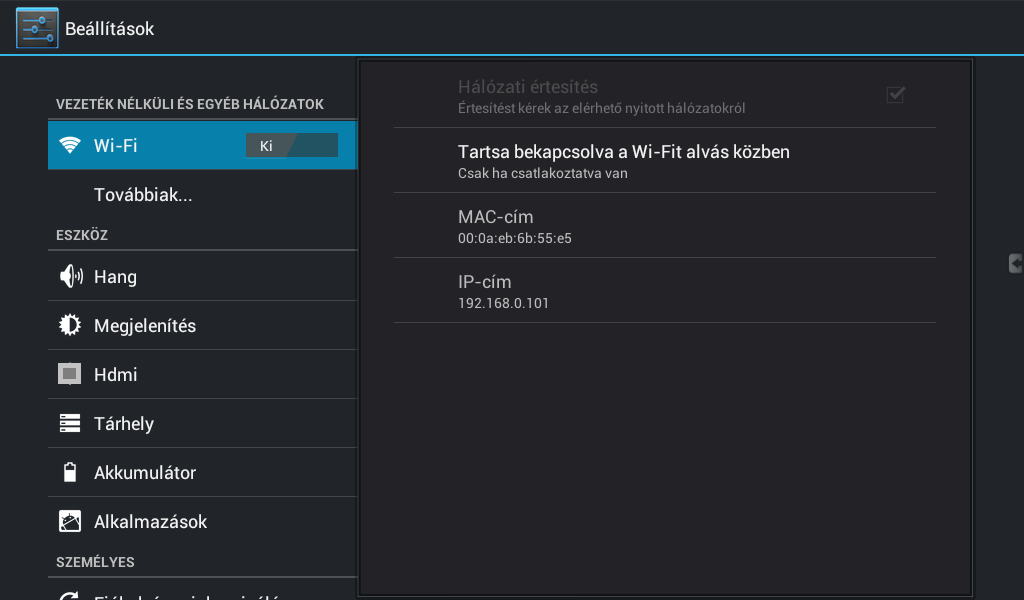Select the Wi-Fi signal icon

(x=70, y=145)
